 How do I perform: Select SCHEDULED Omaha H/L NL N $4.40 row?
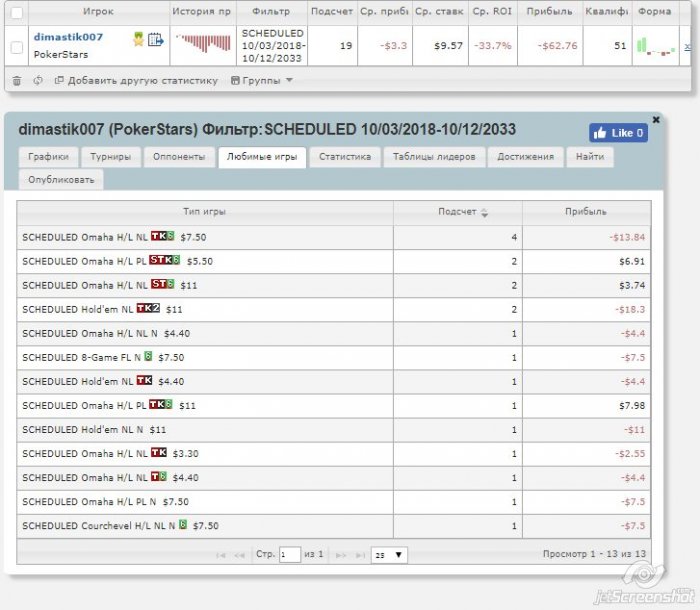pos(333,334)
